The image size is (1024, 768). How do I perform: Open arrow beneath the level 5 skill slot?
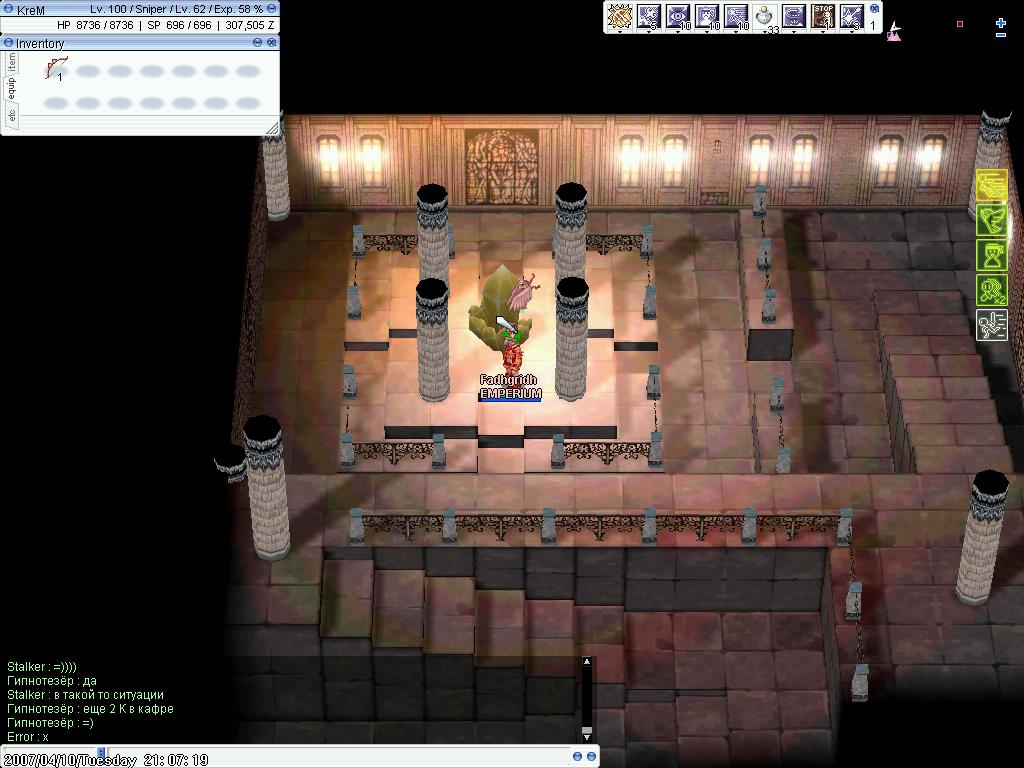click(x=648, y=31)
